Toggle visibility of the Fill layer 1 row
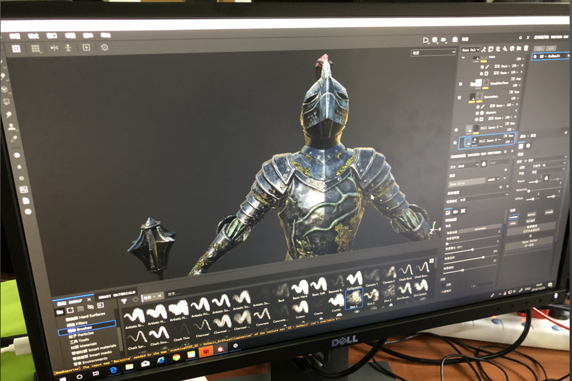Viewport: 572px width, 381px height. point(456,130)
